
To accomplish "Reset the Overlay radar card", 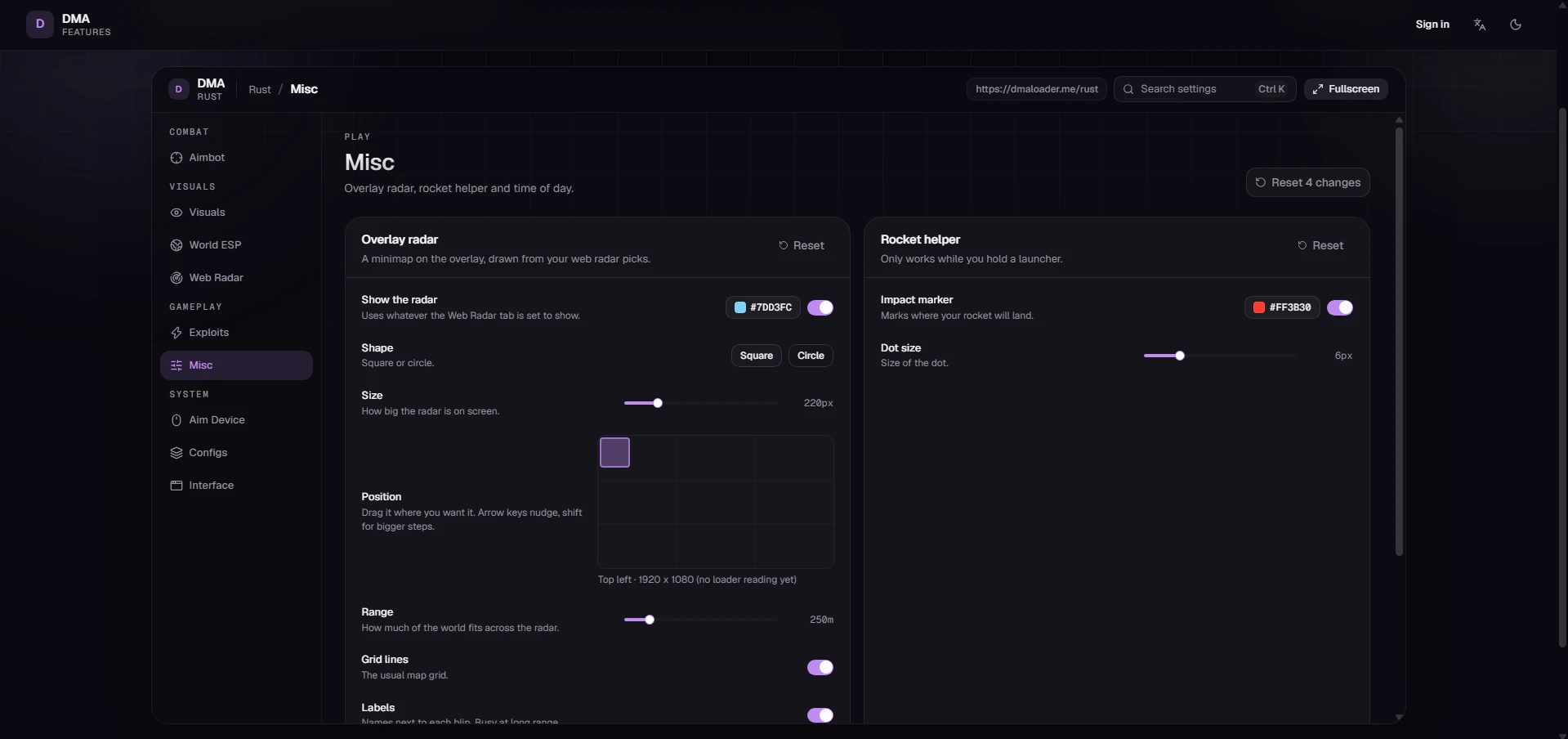I will pyautogui.click(x=802, y=245).
